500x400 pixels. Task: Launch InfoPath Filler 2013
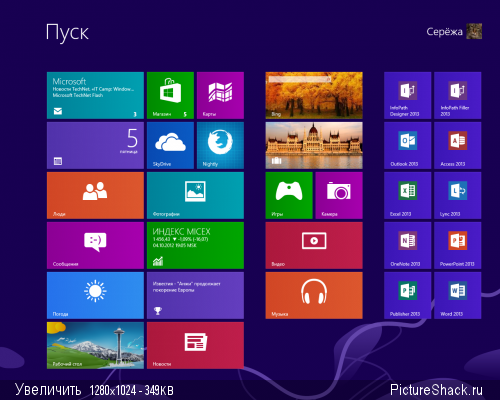(x=458, y=95)
